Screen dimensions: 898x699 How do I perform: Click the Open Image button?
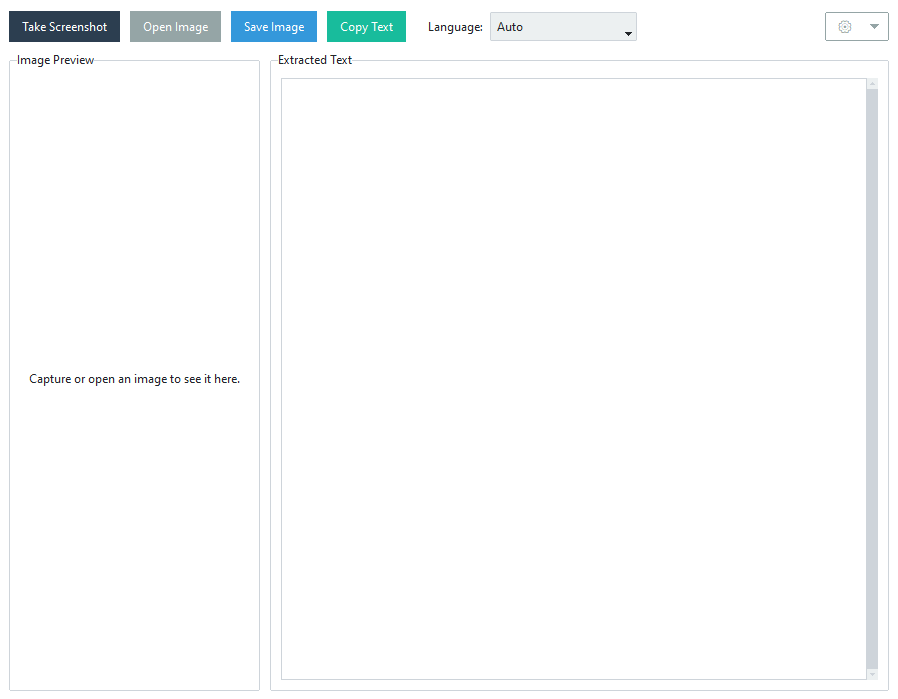tap(175, 27)
